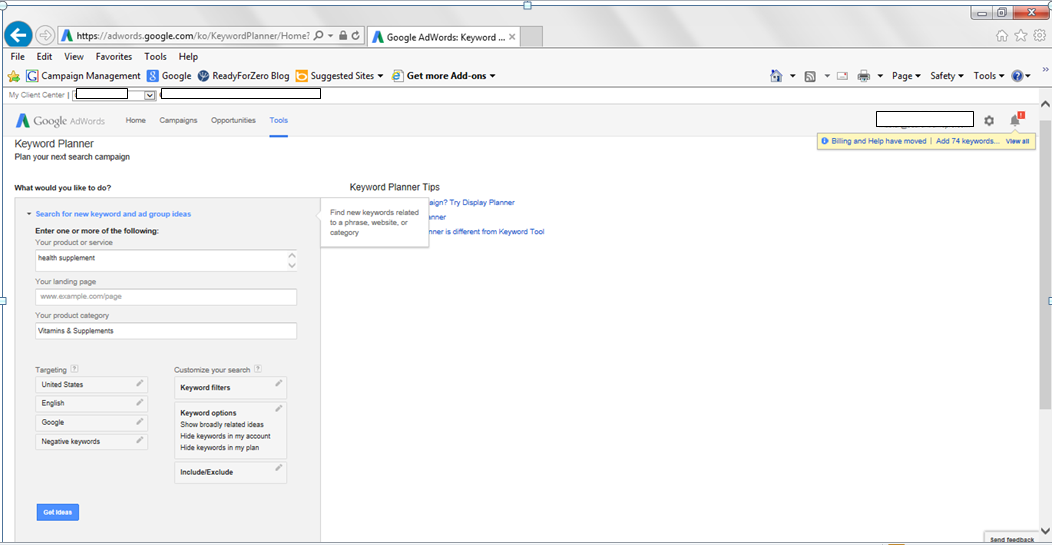Image resolution: width=1052 pixels, height=545 pixels.
Task: Edit English language with pencil icon
Action: (x=140, y=402)
